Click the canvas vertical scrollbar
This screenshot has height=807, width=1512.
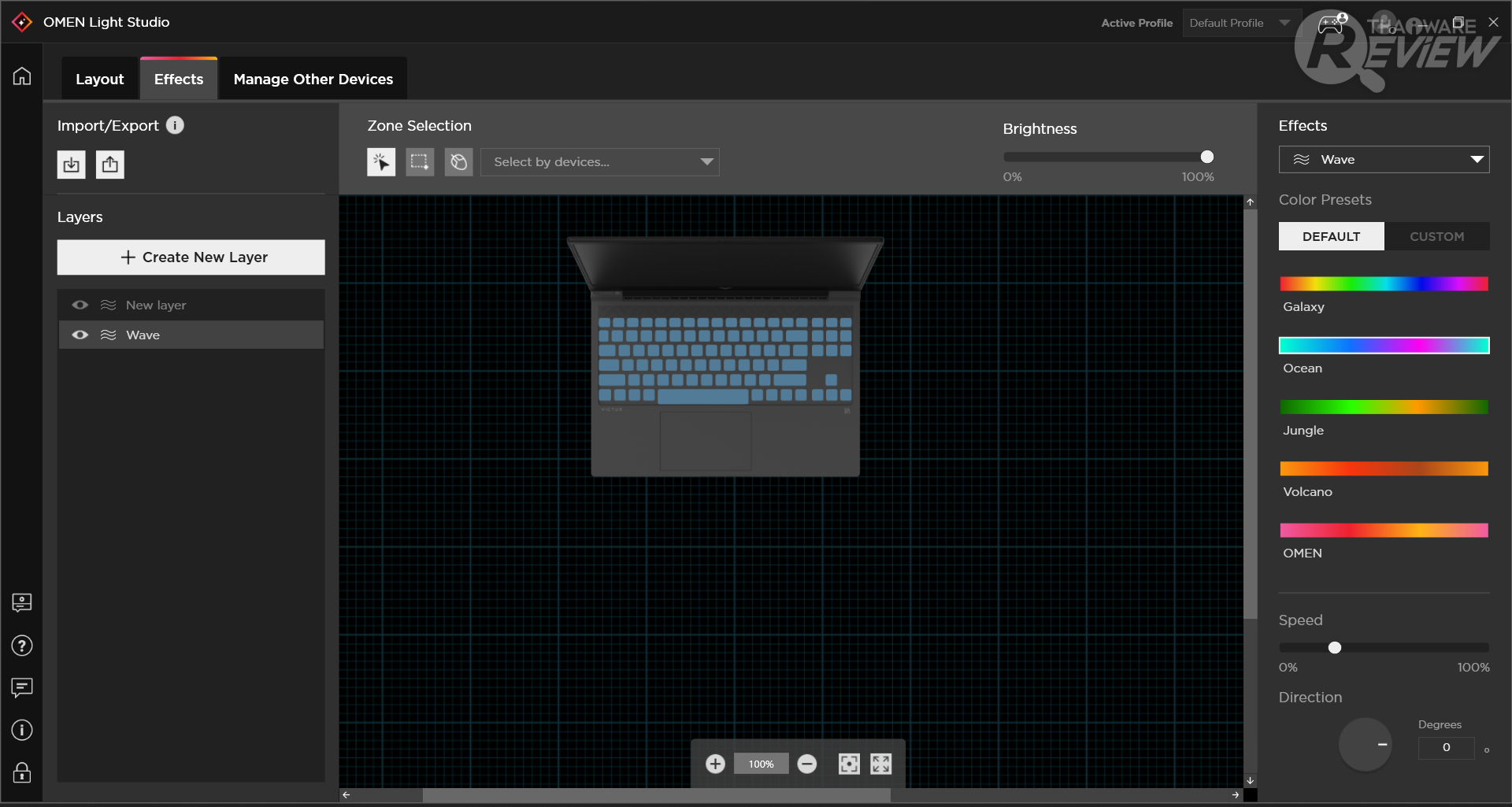1251,414
